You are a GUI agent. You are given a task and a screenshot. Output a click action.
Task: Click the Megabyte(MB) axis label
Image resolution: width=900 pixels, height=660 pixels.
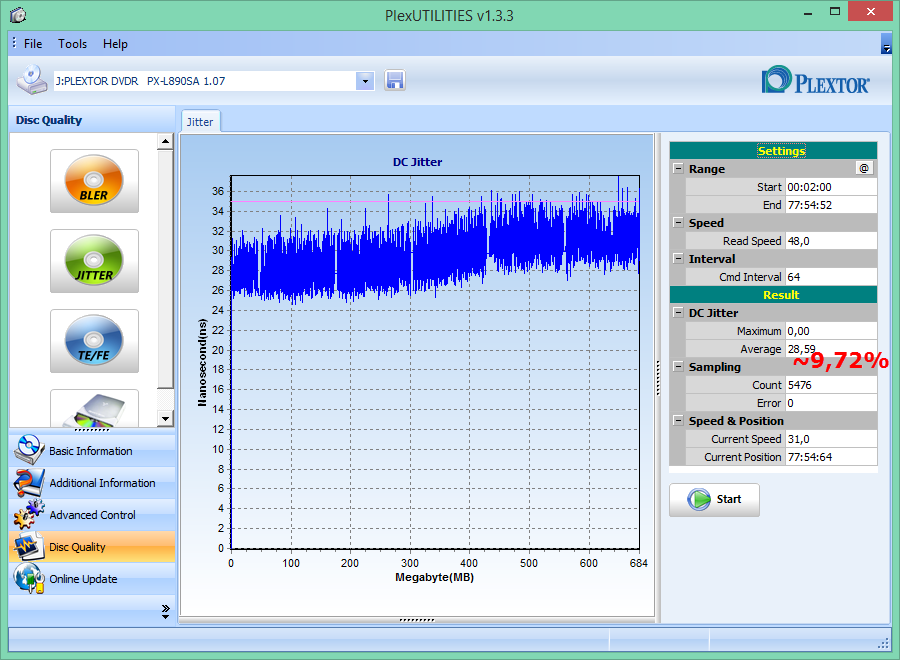[x=435, y=577]
